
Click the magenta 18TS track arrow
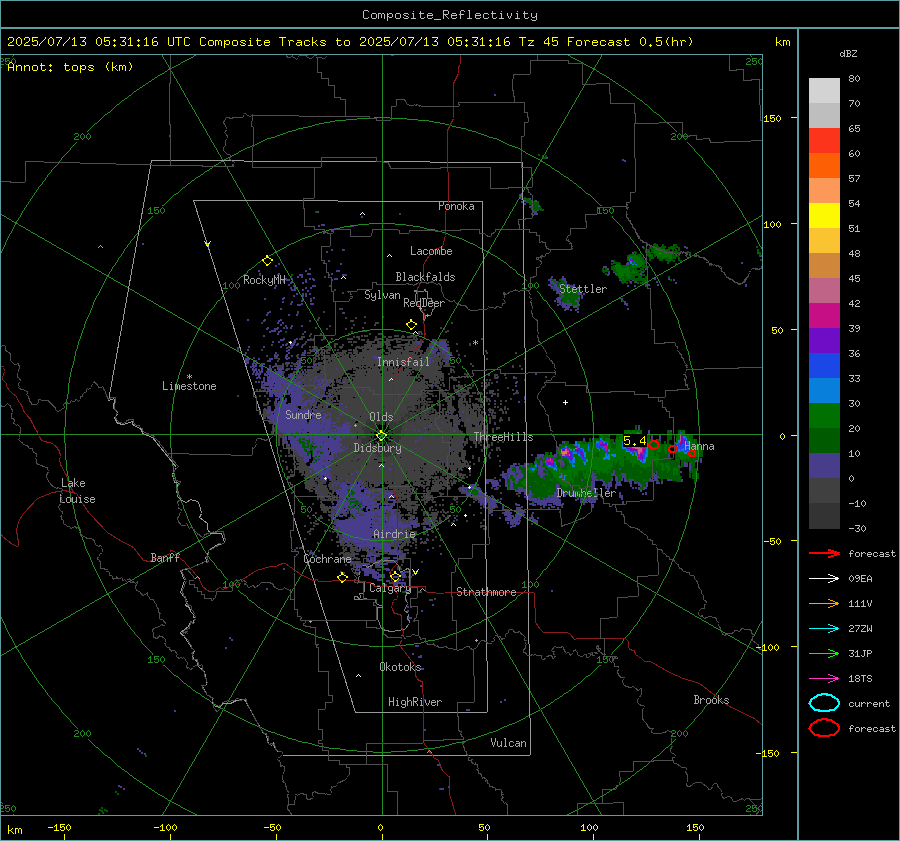coord(824,679)
